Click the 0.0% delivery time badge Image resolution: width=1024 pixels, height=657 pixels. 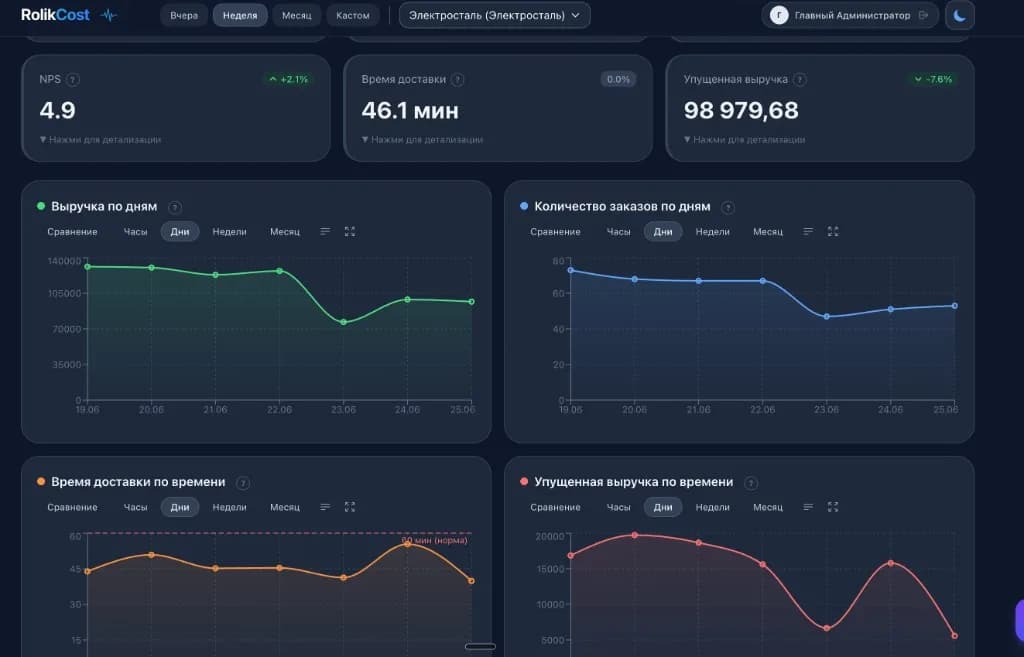(x=618, y=79)
